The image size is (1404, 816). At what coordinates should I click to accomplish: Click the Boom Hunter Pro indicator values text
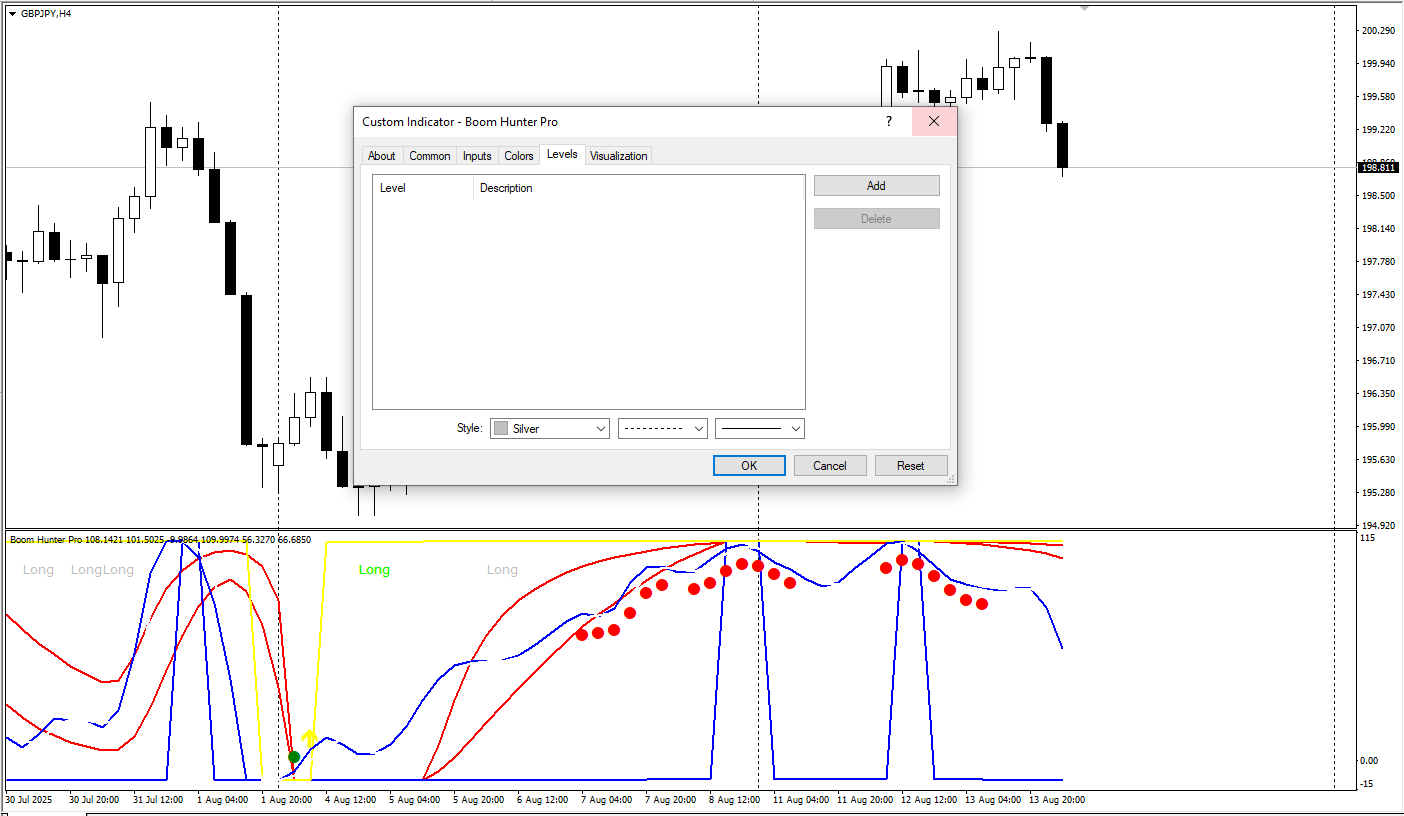[x=160, y=540]
